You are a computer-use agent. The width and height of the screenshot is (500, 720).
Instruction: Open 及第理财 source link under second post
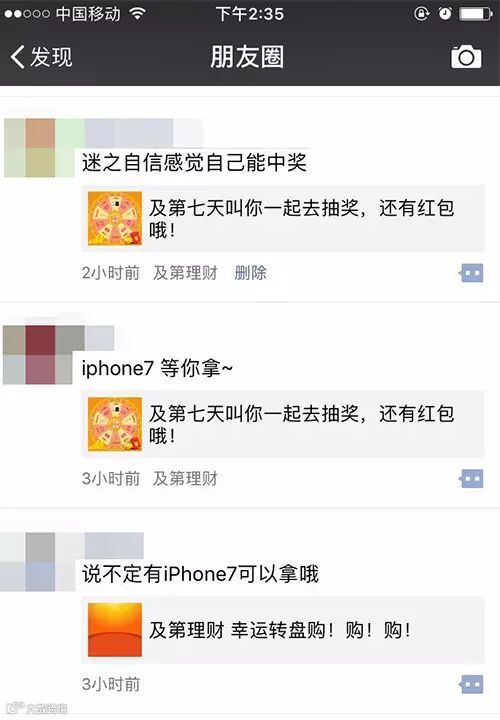point(185,478)
